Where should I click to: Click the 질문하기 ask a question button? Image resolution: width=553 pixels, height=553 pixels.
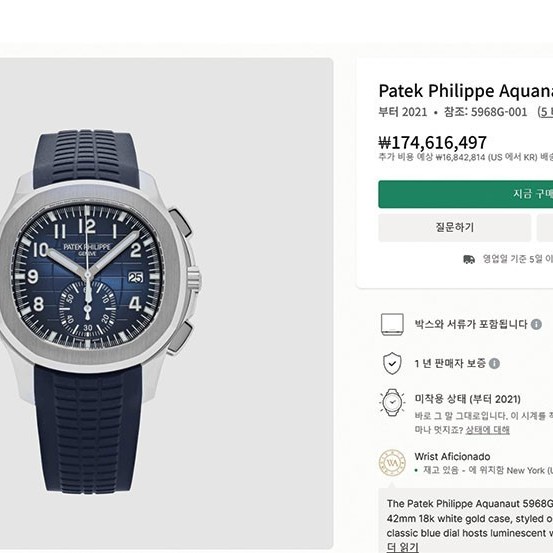pos(455,227)
